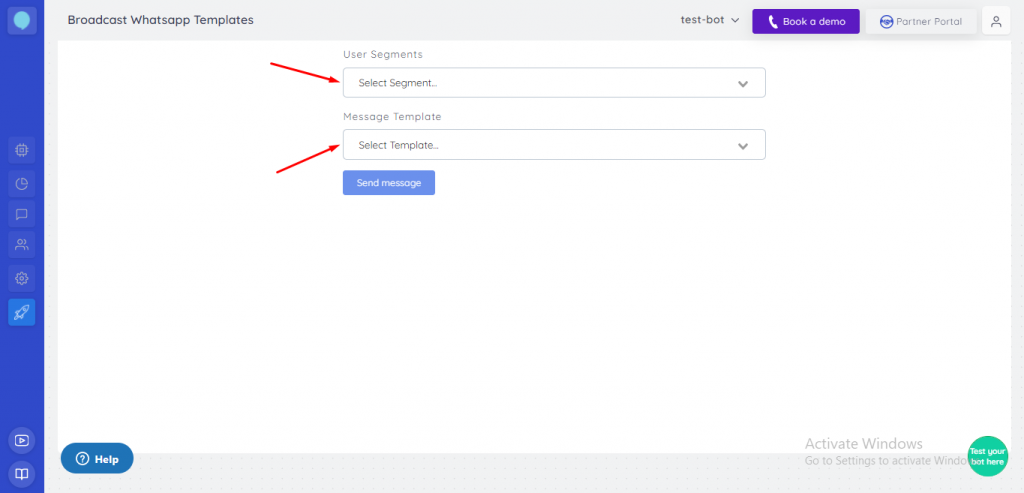Open the pie chart analytics sidebar icon
This screenshot has height=493, width=1024.
pyautogui.click(x=22, y=184)
